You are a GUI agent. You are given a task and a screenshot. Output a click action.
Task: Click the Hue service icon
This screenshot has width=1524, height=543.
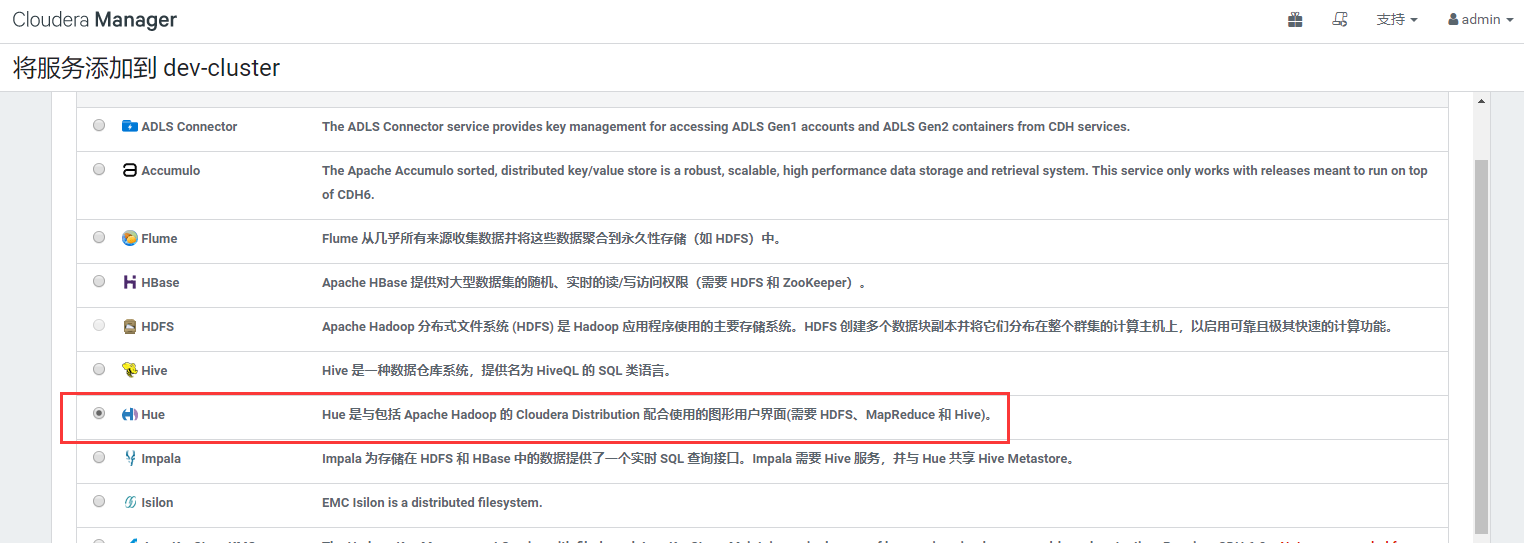coord(130,414)
